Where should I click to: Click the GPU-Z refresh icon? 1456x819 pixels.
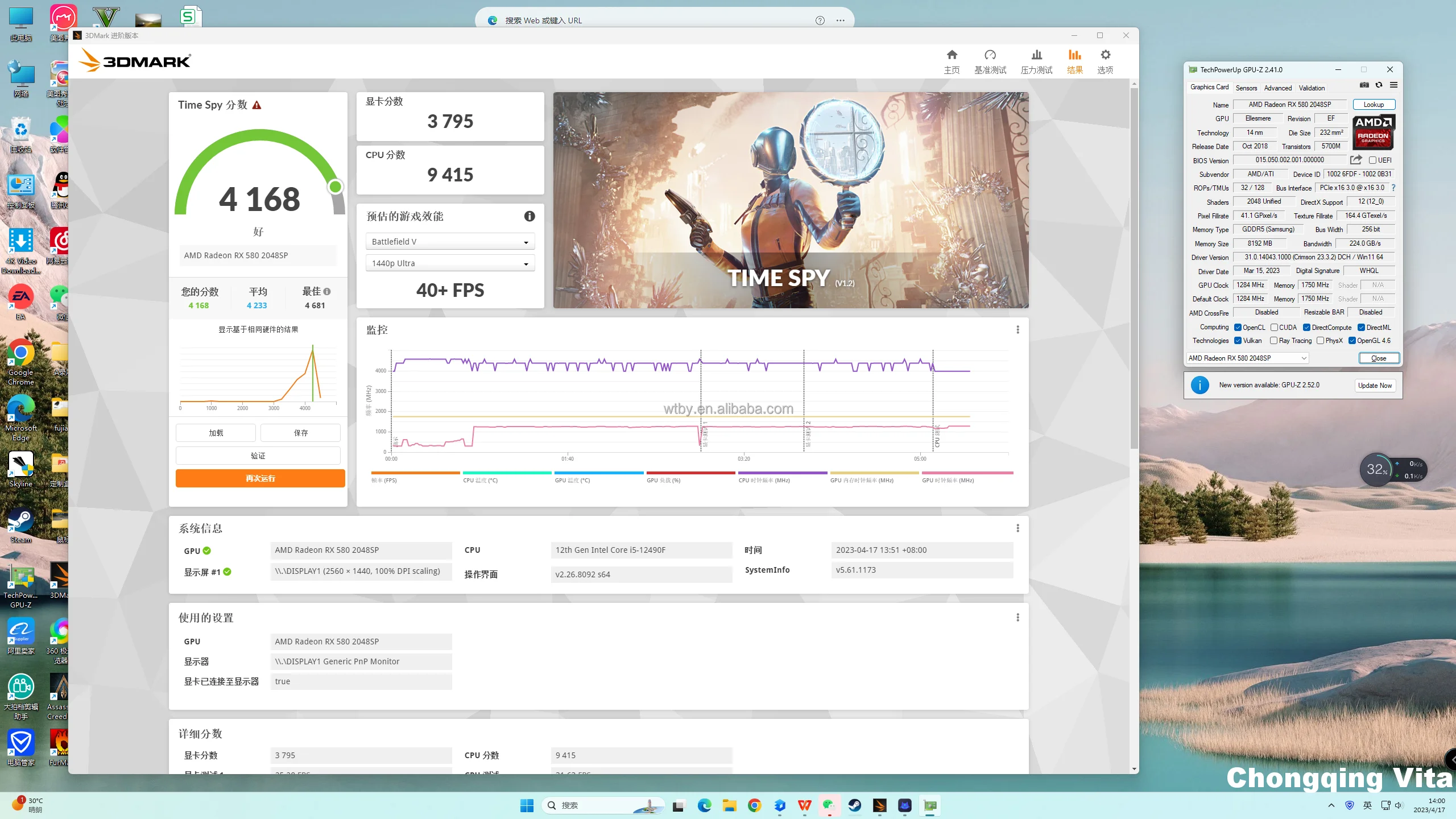pyautogui.click(x=1379, y=85)
